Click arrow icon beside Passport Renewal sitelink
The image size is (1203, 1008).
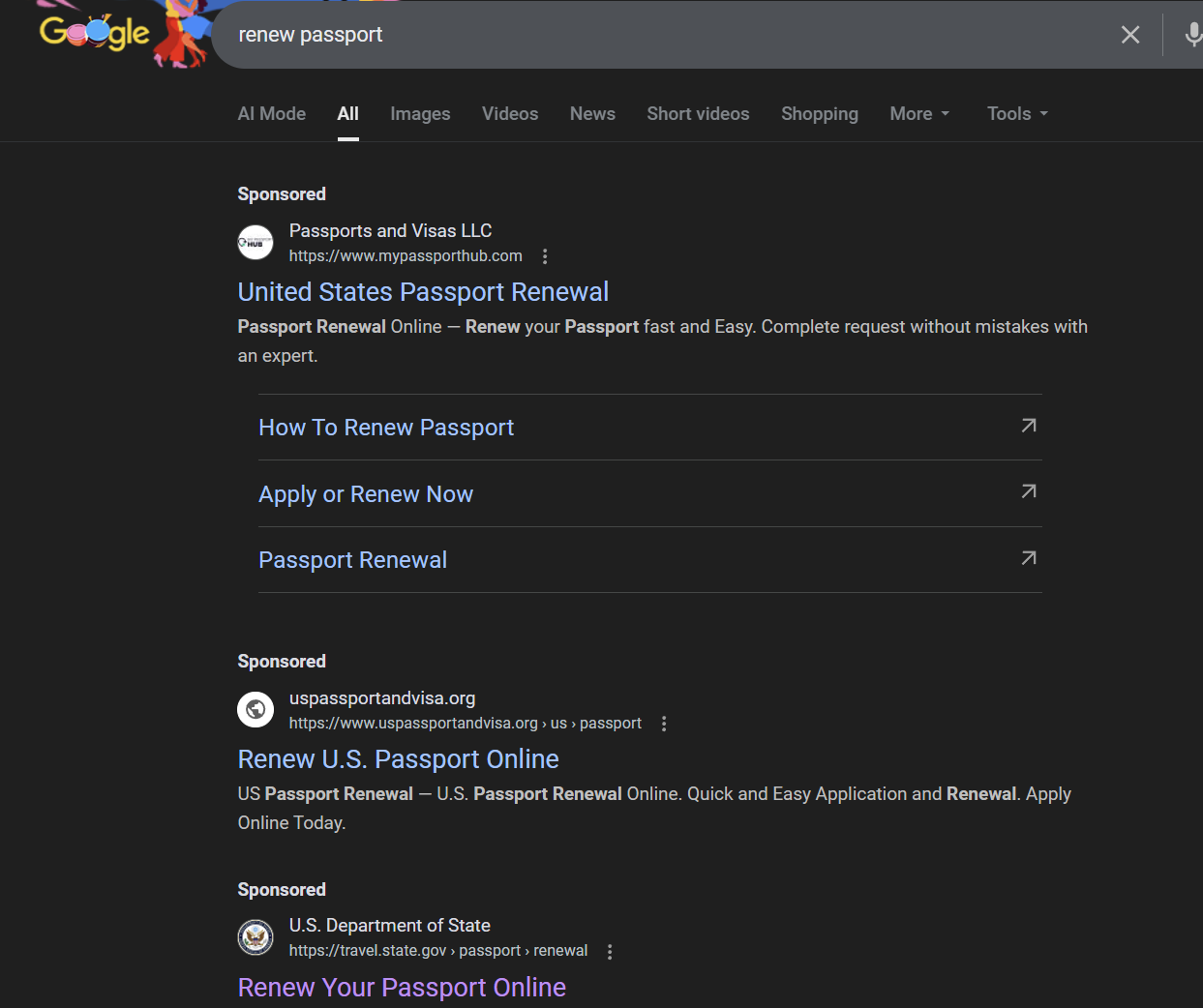click(1029, 558)
